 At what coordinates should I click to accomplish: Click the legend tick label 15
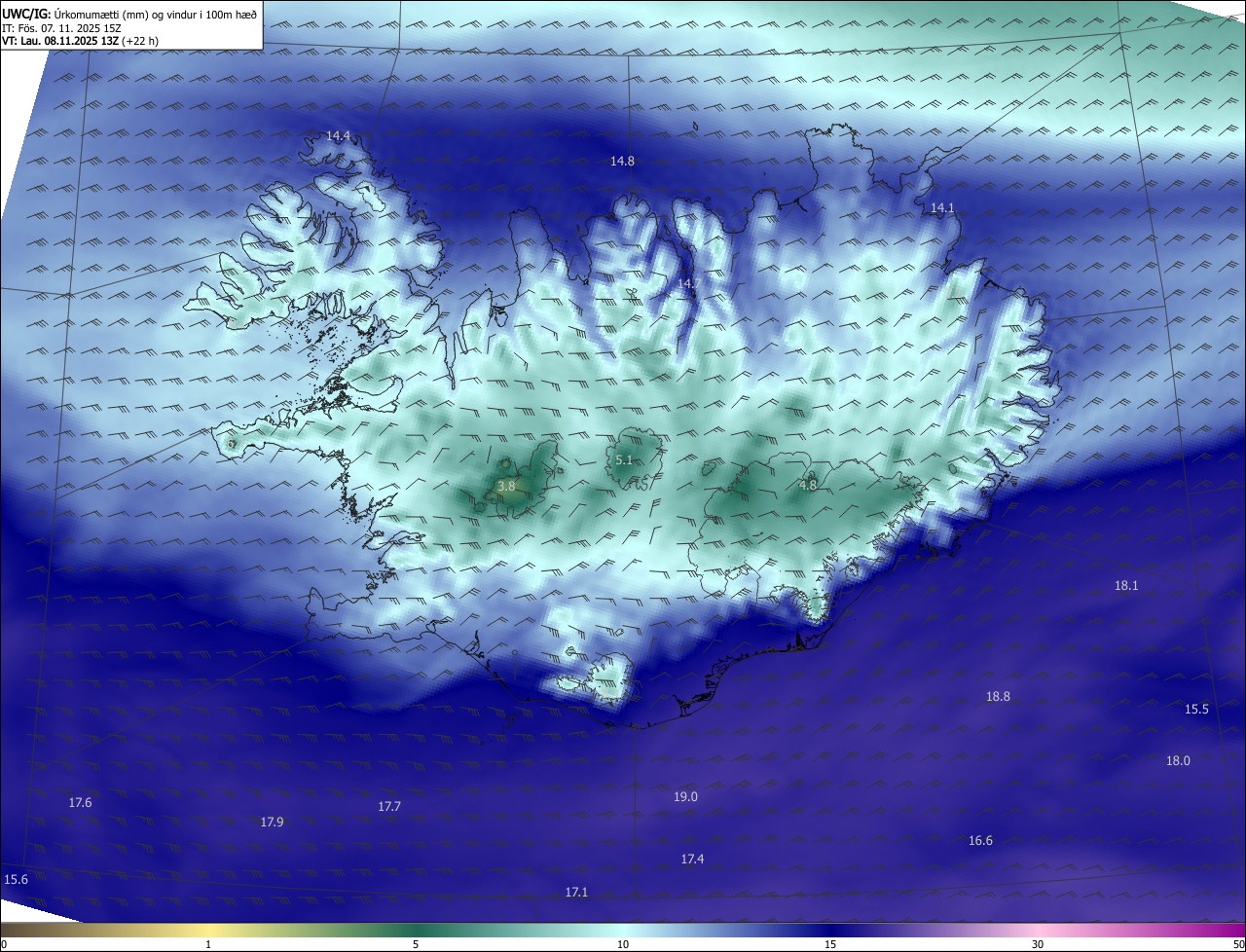click(830, 944)
